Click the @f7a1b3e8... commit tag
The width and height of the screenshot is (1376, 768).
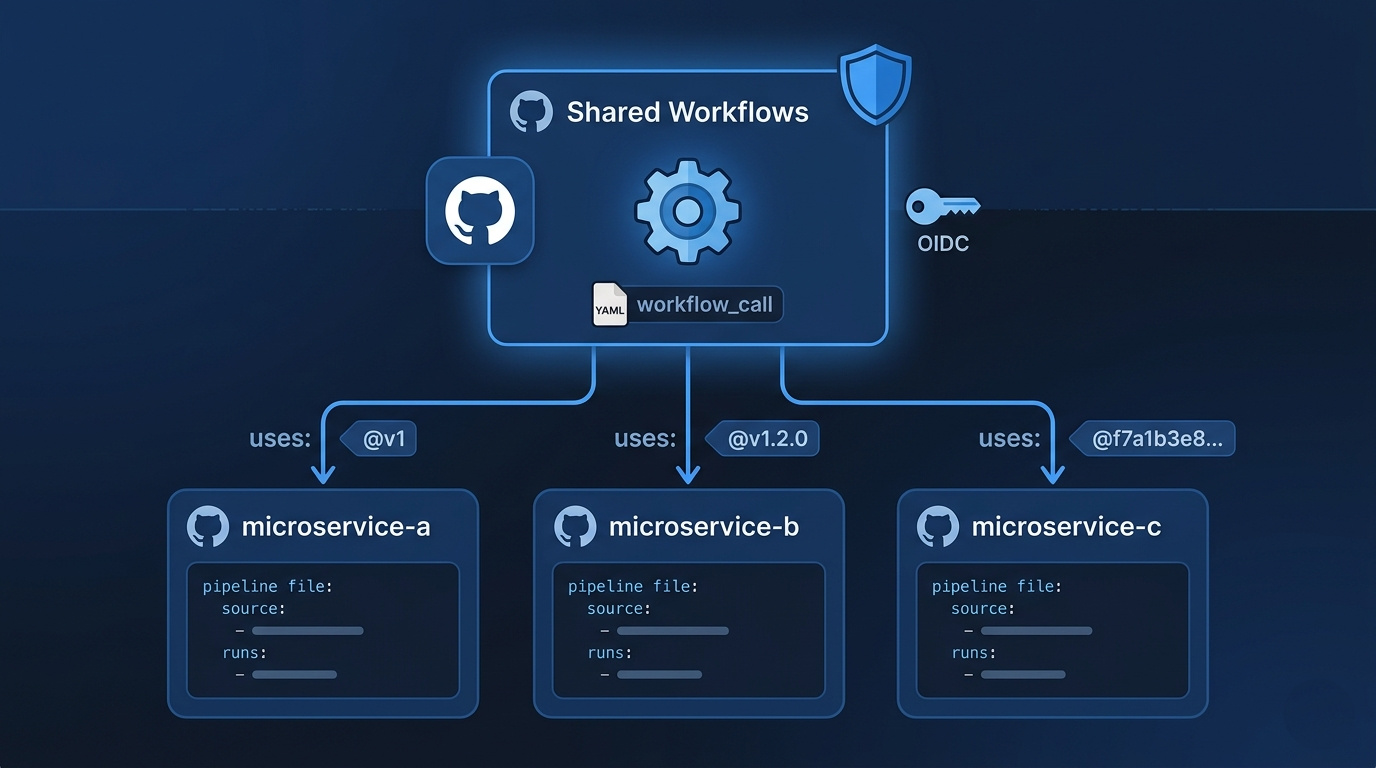point(1152,439)
